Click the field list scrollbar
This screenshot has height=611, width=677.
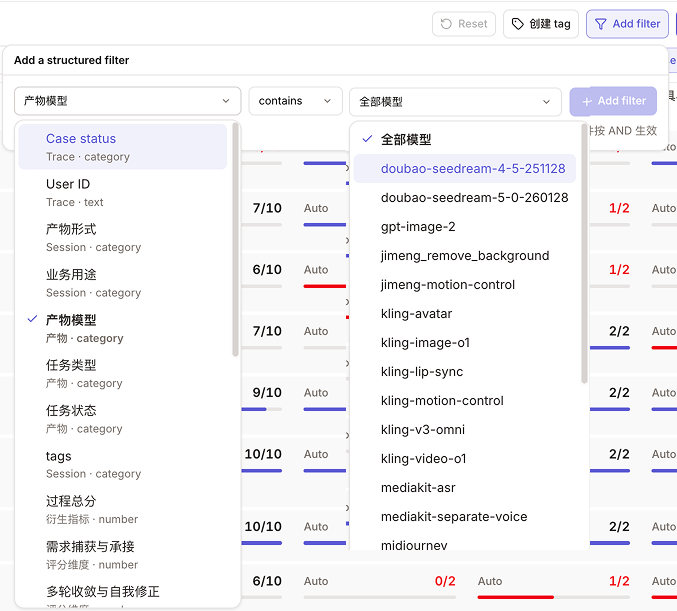click(235, 240)
